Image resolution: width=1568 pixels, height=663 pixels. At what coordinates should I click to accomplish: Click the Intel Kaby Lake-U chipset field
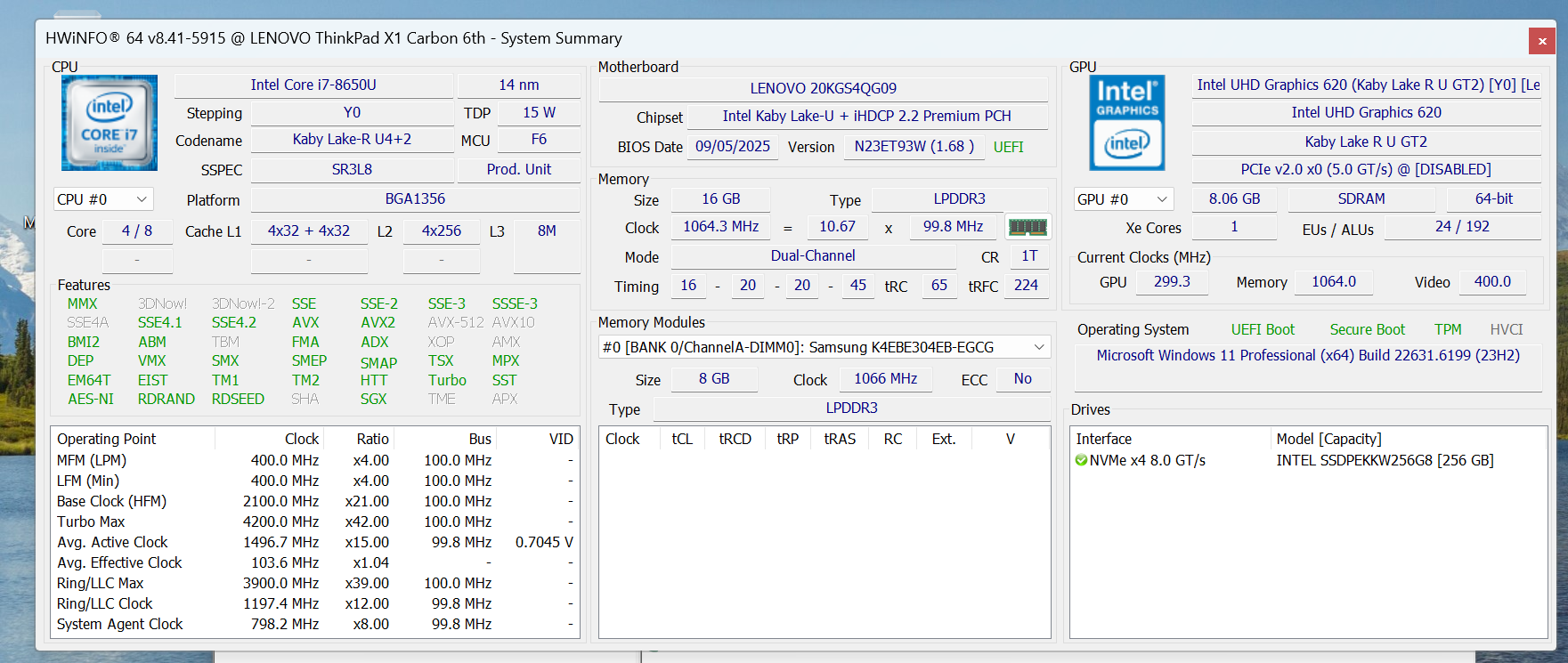pyautogui.click(x=866, y=117)
